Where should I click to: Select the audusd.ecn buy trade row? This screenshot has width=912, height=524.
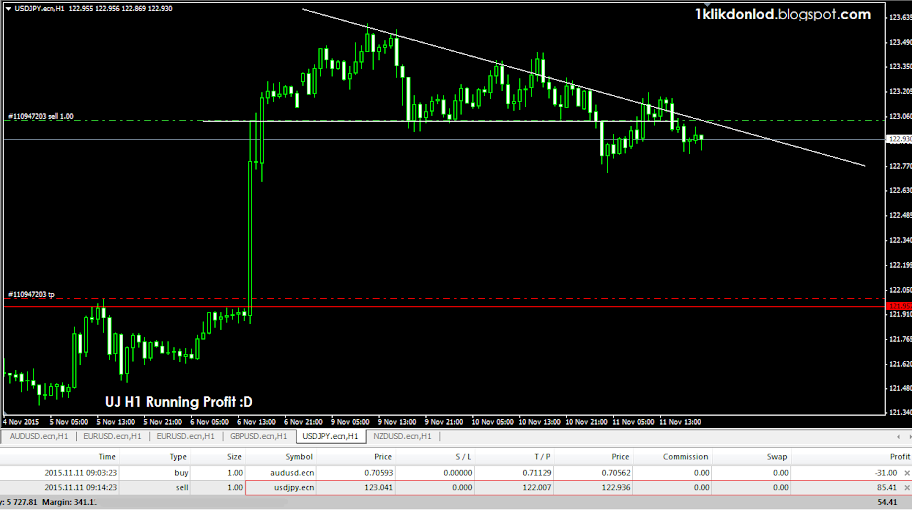tap(300, 472)
